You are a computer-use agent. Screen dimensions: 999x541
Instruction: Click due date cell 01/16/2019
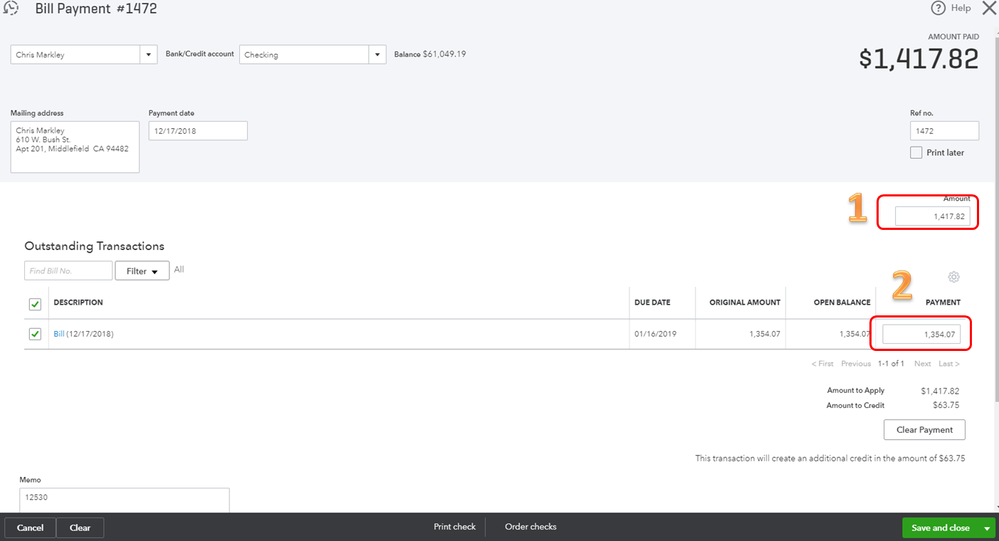click(656, 334)
